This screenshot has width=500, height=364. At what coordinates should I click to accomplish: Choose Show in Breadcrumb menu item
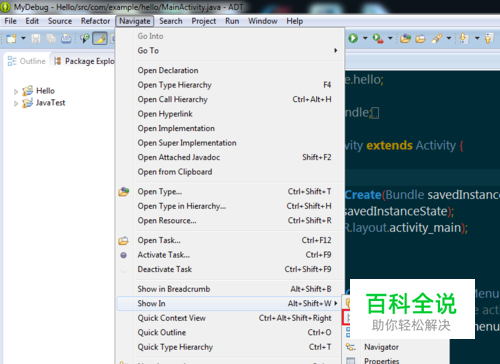(x=231, y=289)
